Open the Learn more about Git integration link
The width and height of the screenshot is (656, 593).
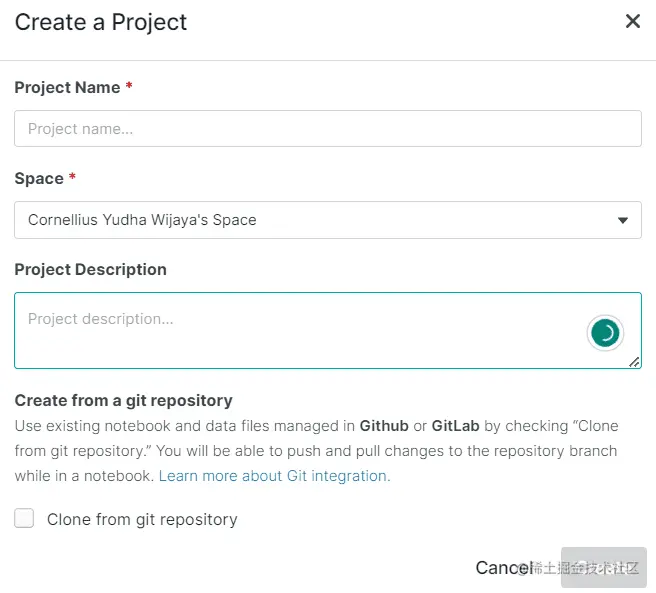(274, 476)
